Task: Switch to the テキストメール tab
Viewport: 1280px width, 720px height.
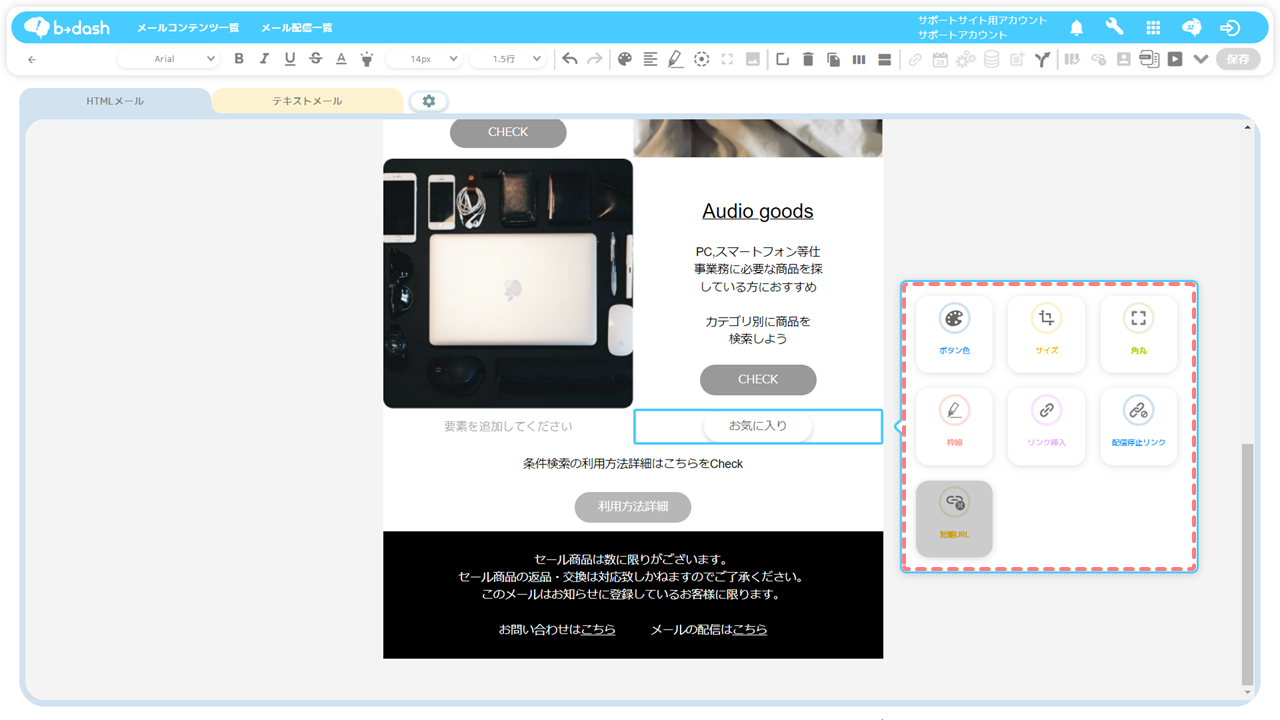Action: pyautogui.click(x=308, y=101)
